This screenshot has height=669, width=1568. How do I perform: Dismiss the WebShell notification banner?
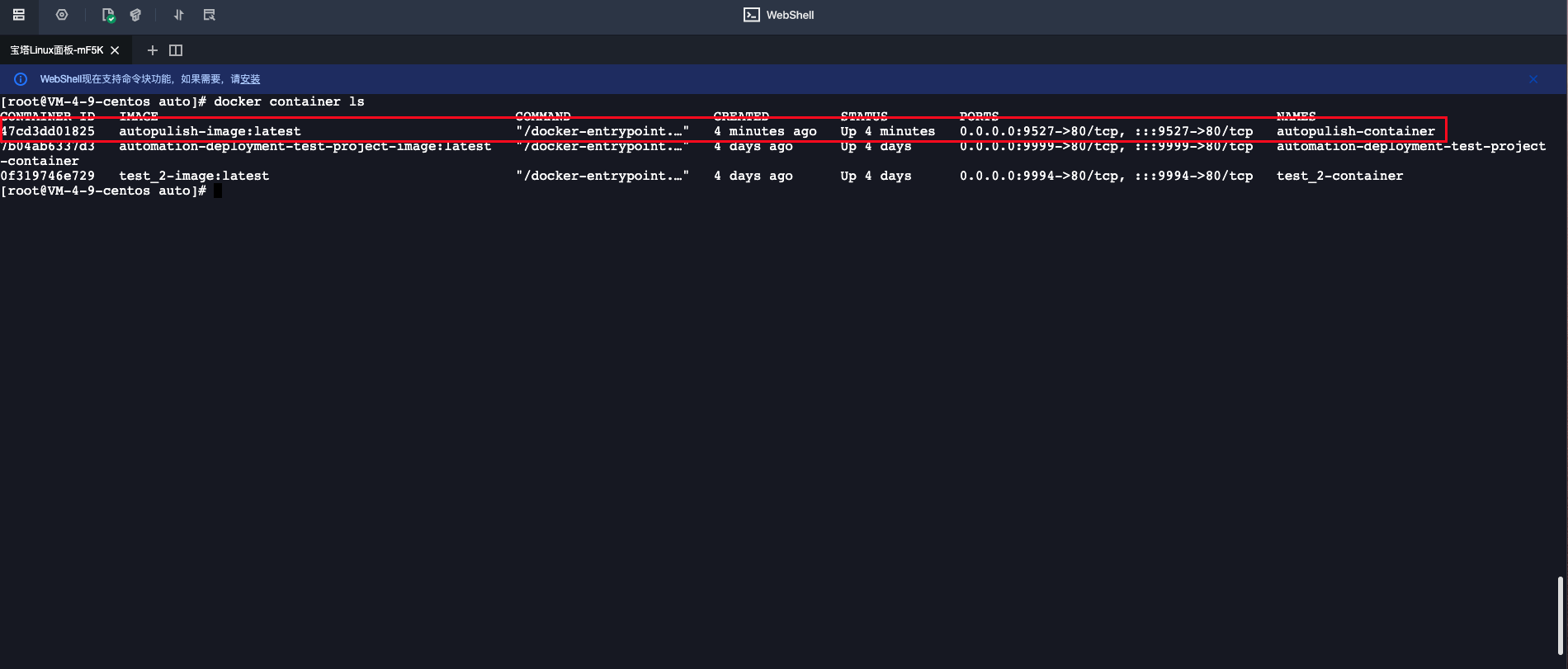(1533, 79)
